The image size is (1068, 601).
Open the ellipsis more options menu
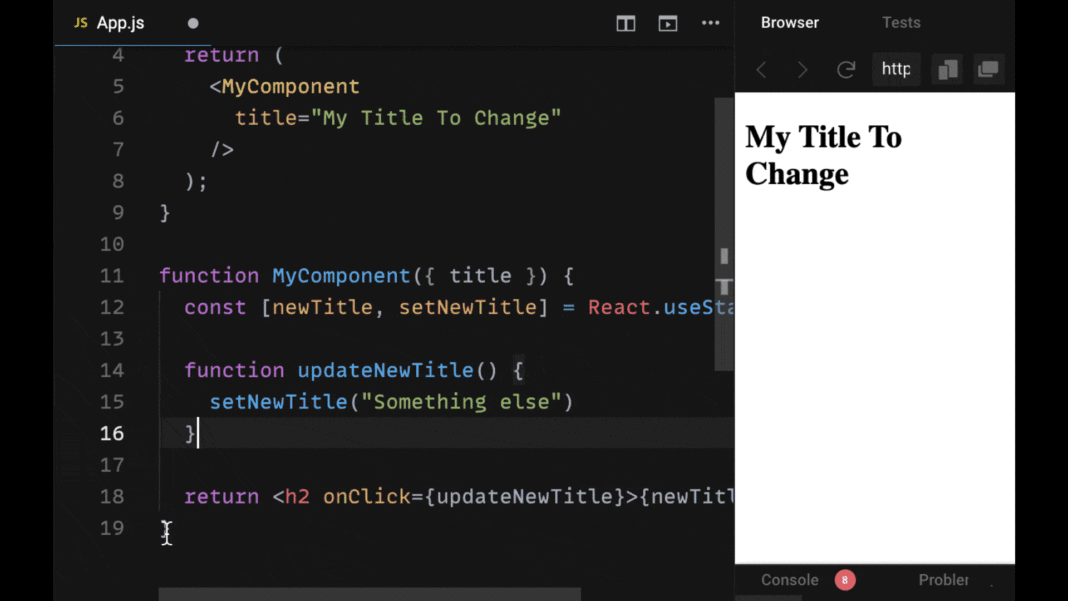coord(710,23)
